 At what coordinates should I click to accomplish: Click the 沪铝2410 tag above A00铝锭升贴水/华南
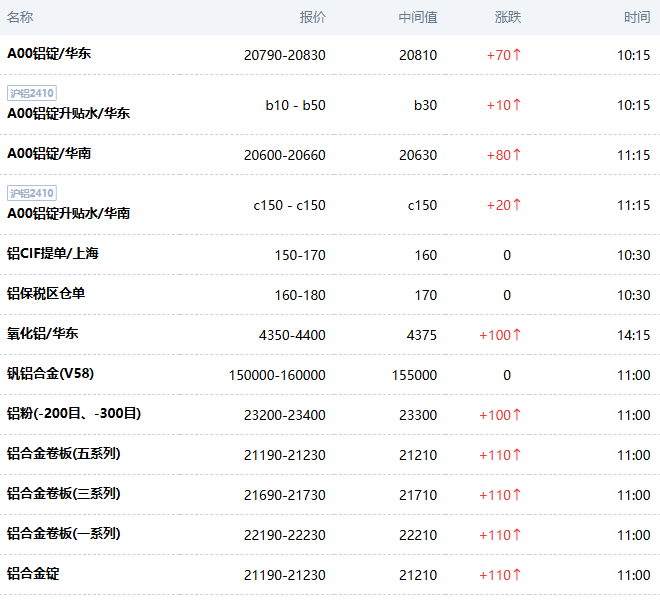click(x=32, y=193)
